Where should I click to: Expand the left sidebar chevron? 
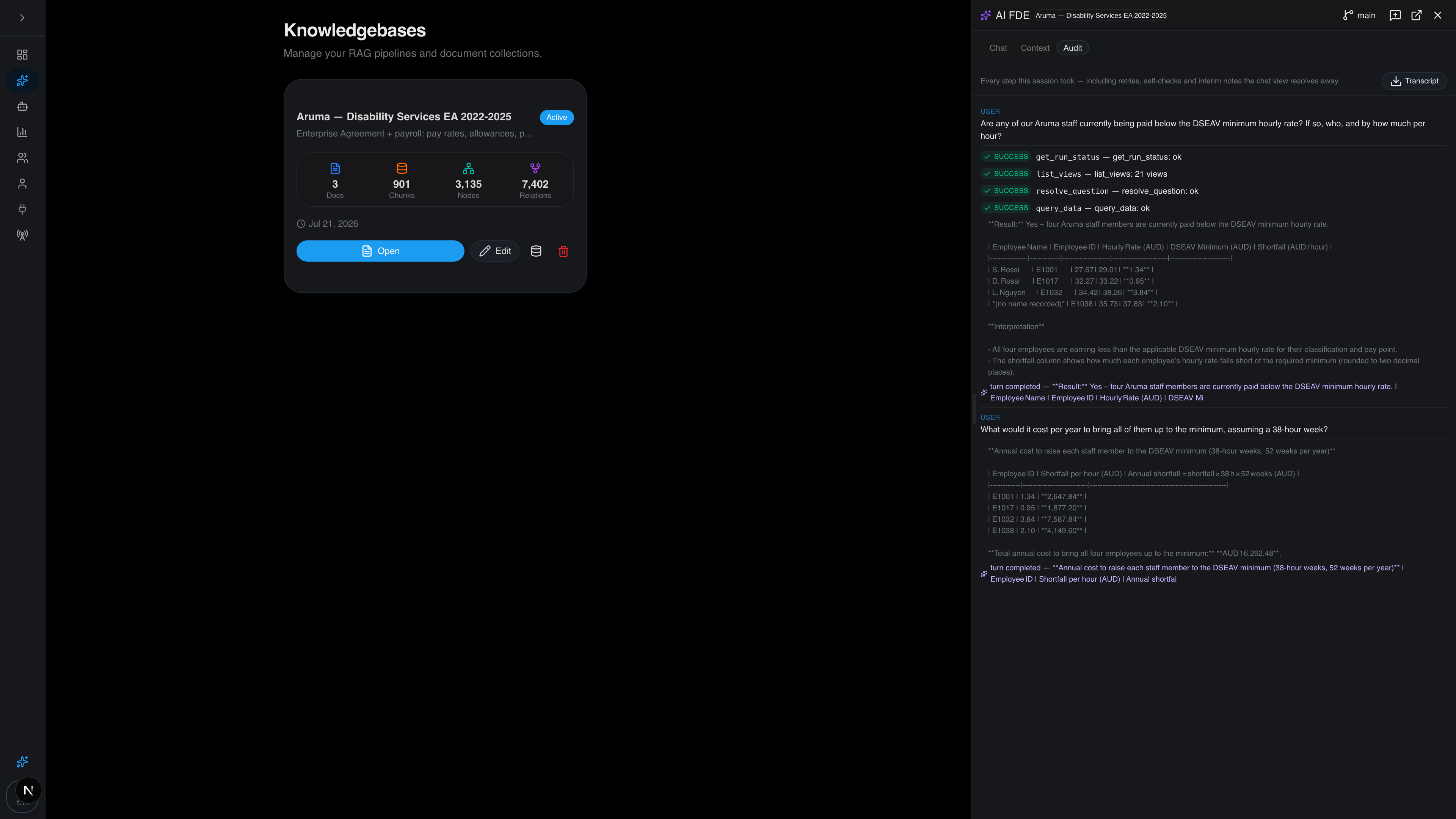coord(22,17)
